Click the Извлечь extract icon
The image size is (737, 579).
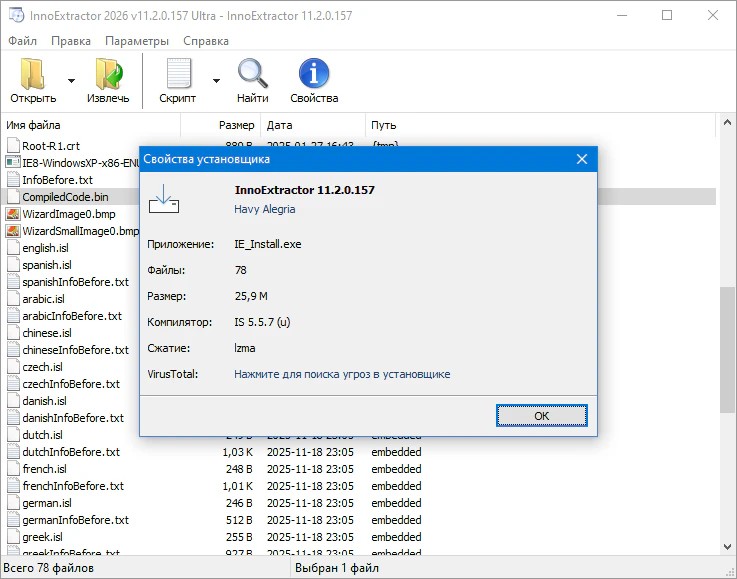click(107, 74)
